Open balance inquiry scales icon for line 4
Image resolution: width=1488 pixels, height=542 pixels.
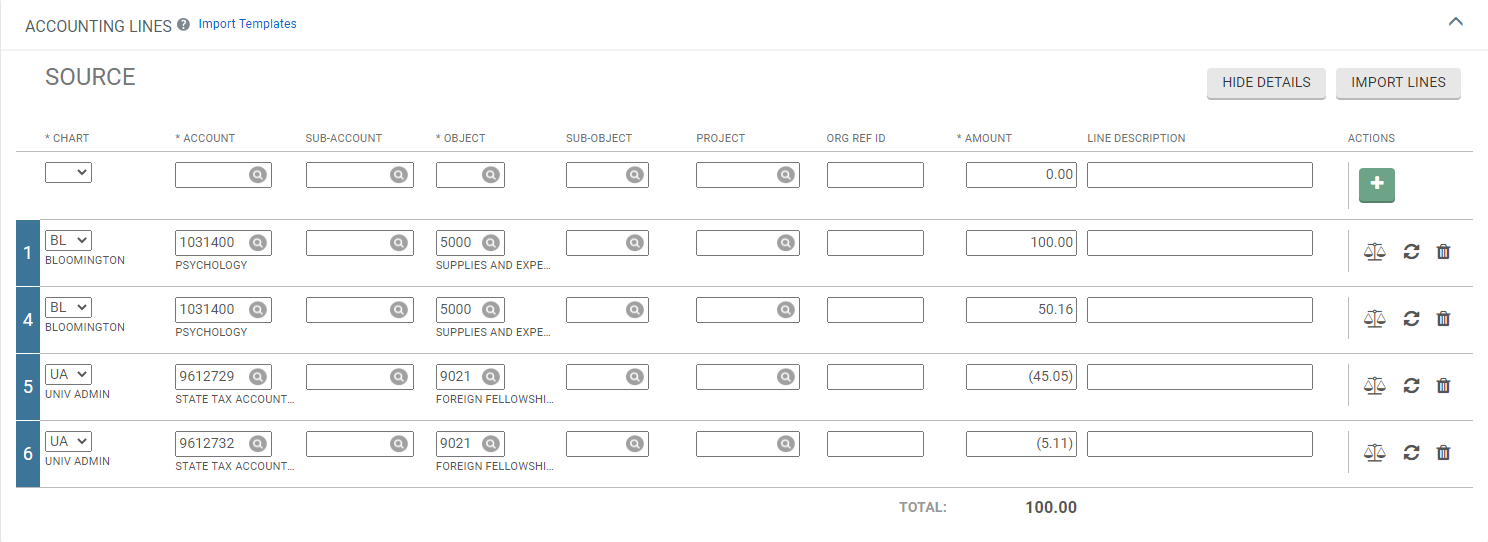1375,319
